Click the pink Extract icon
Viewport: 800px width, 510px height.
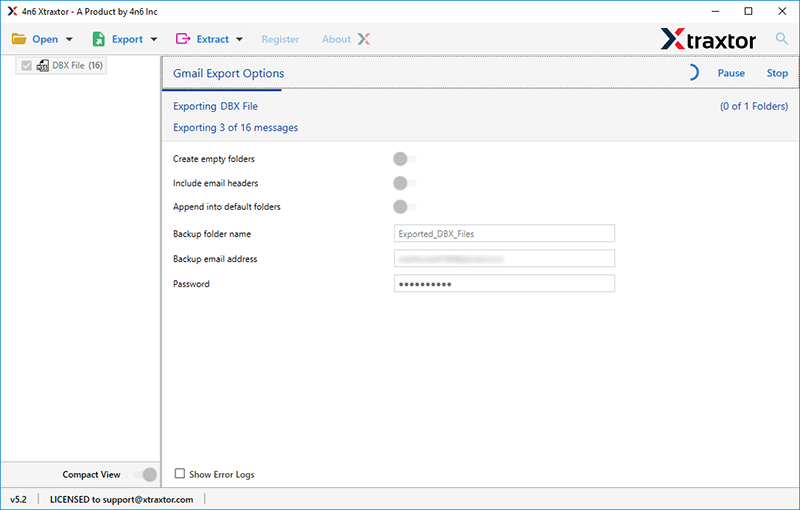coord(183,39)
